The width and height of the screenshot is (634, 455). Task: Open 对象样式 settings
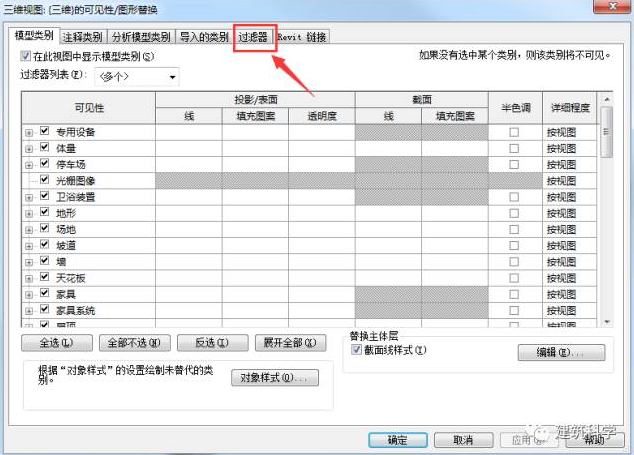tap(275, 378)
